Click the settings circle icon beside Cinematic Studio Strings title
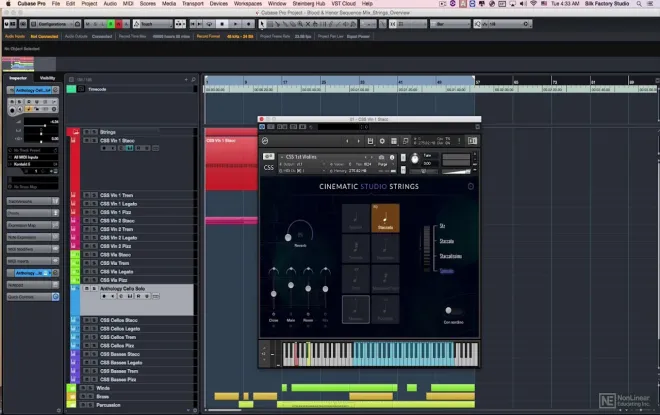The image size is (660, 415). 471,186
